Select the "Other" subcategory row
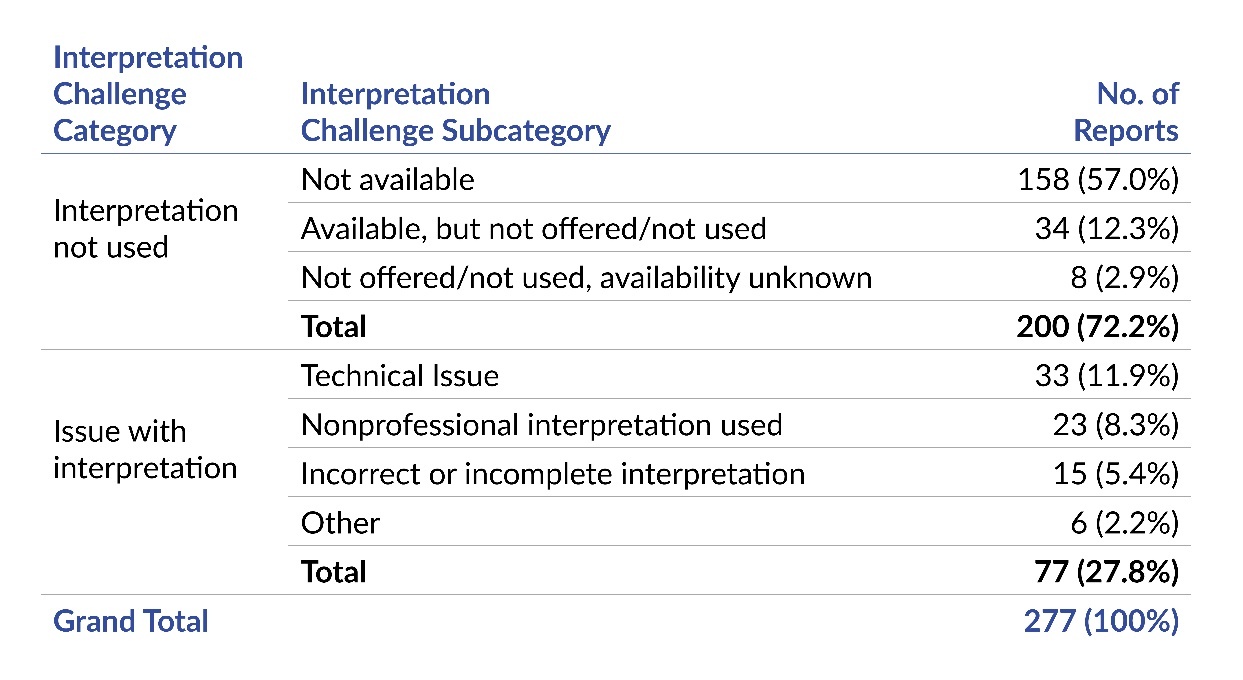The image size is (1243, 680). 340,522
